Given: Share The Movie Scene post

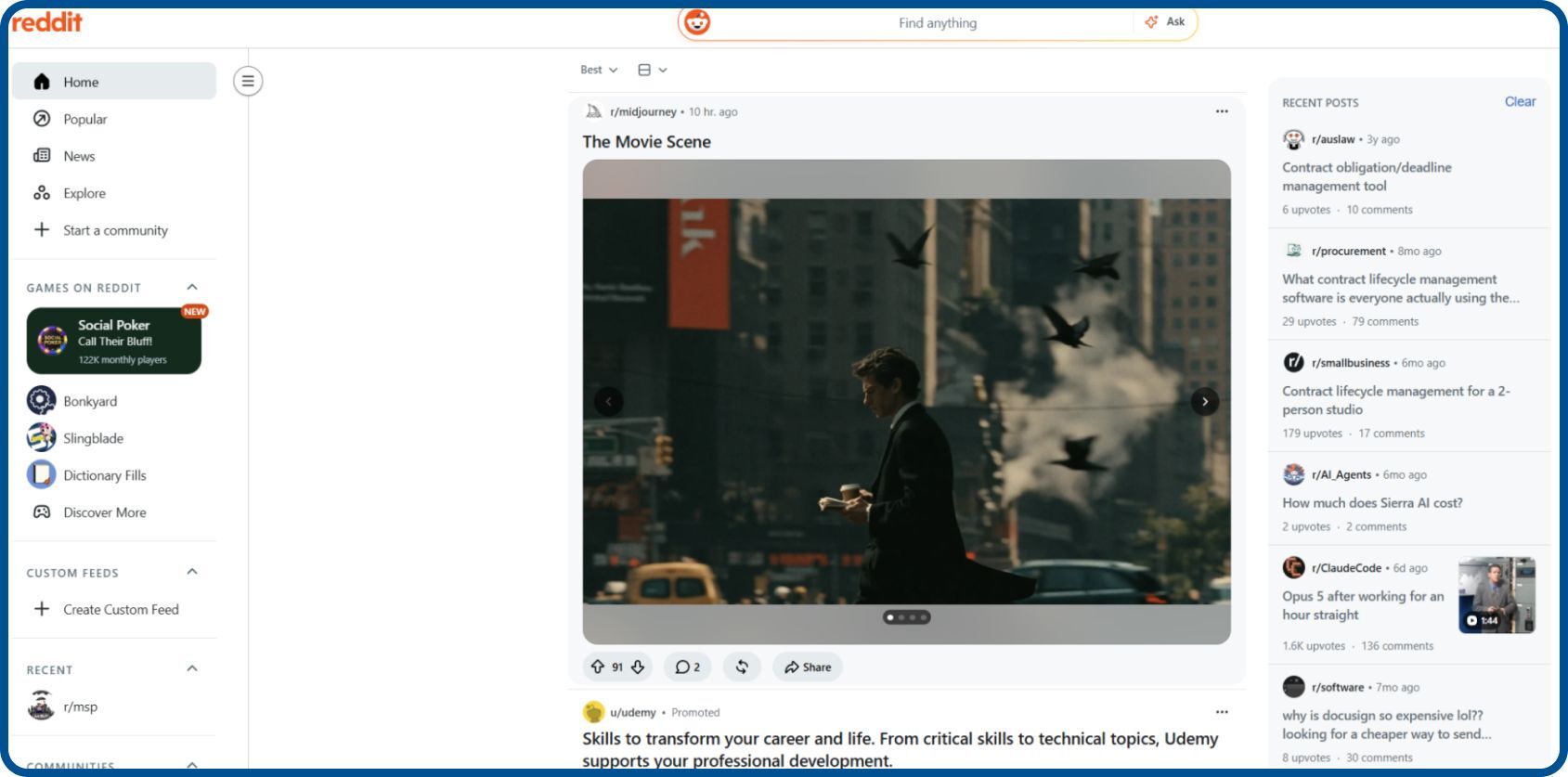Looking at the screenshot, I should (808, 667).
